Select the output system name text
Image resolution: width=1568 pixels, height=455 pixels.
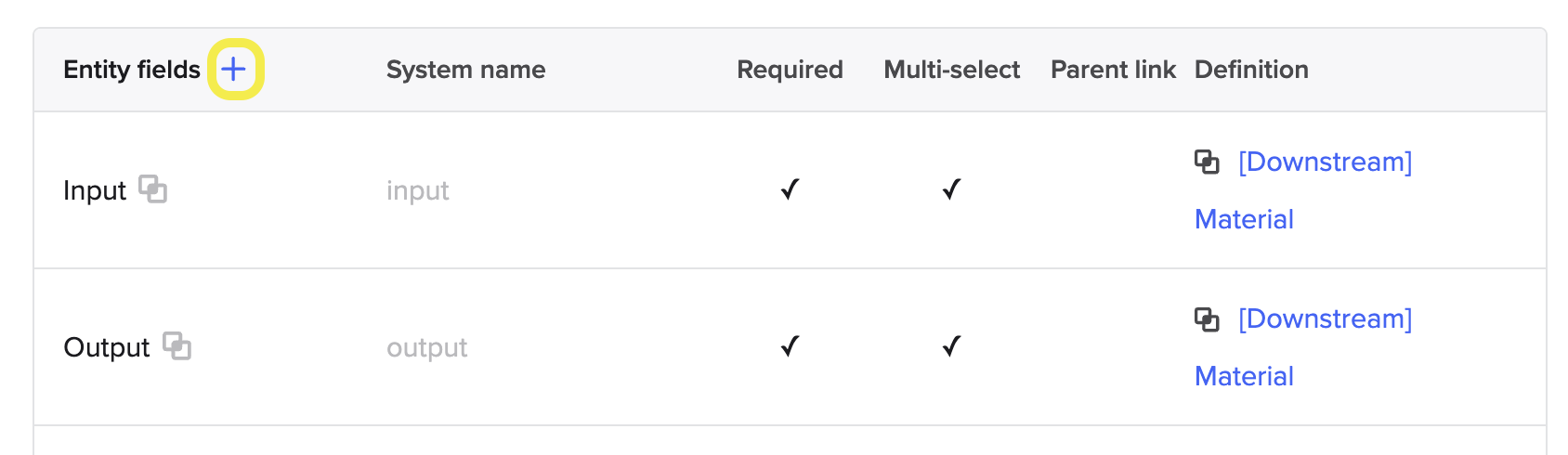(427, 347)
